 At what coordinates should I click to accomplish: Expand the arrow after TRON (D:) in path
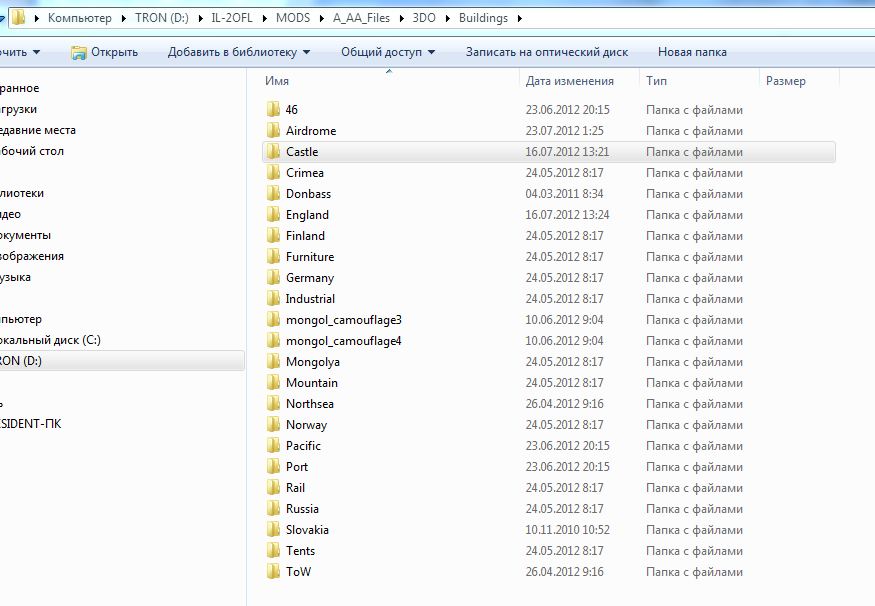point(200,18)
